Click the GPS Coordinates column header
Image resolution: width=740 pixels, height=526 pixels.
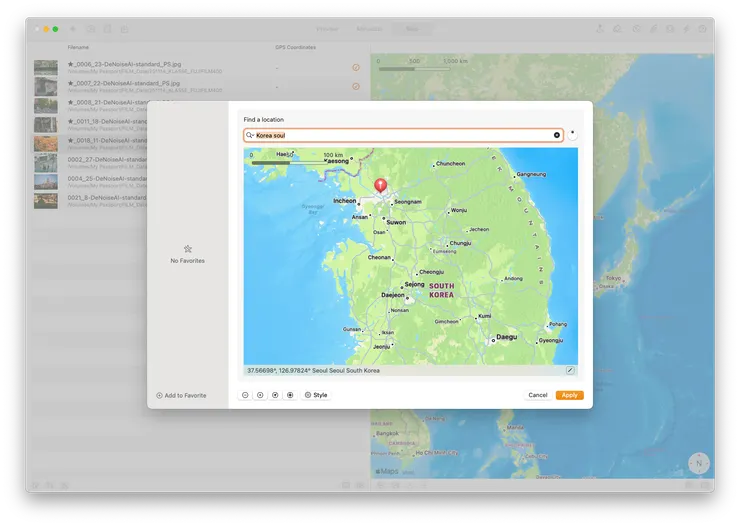pyautogui.click(x=295, y=47)
